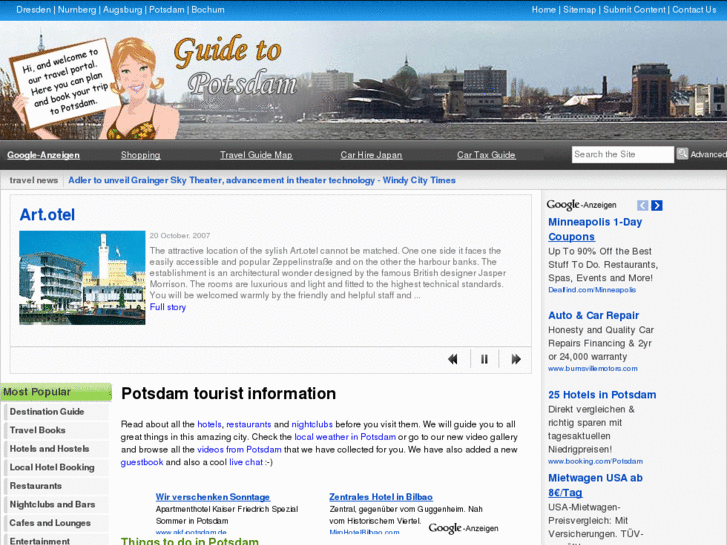Open local weather in Potsdam link
Screen dimensions: 727x545
(345, 436)
